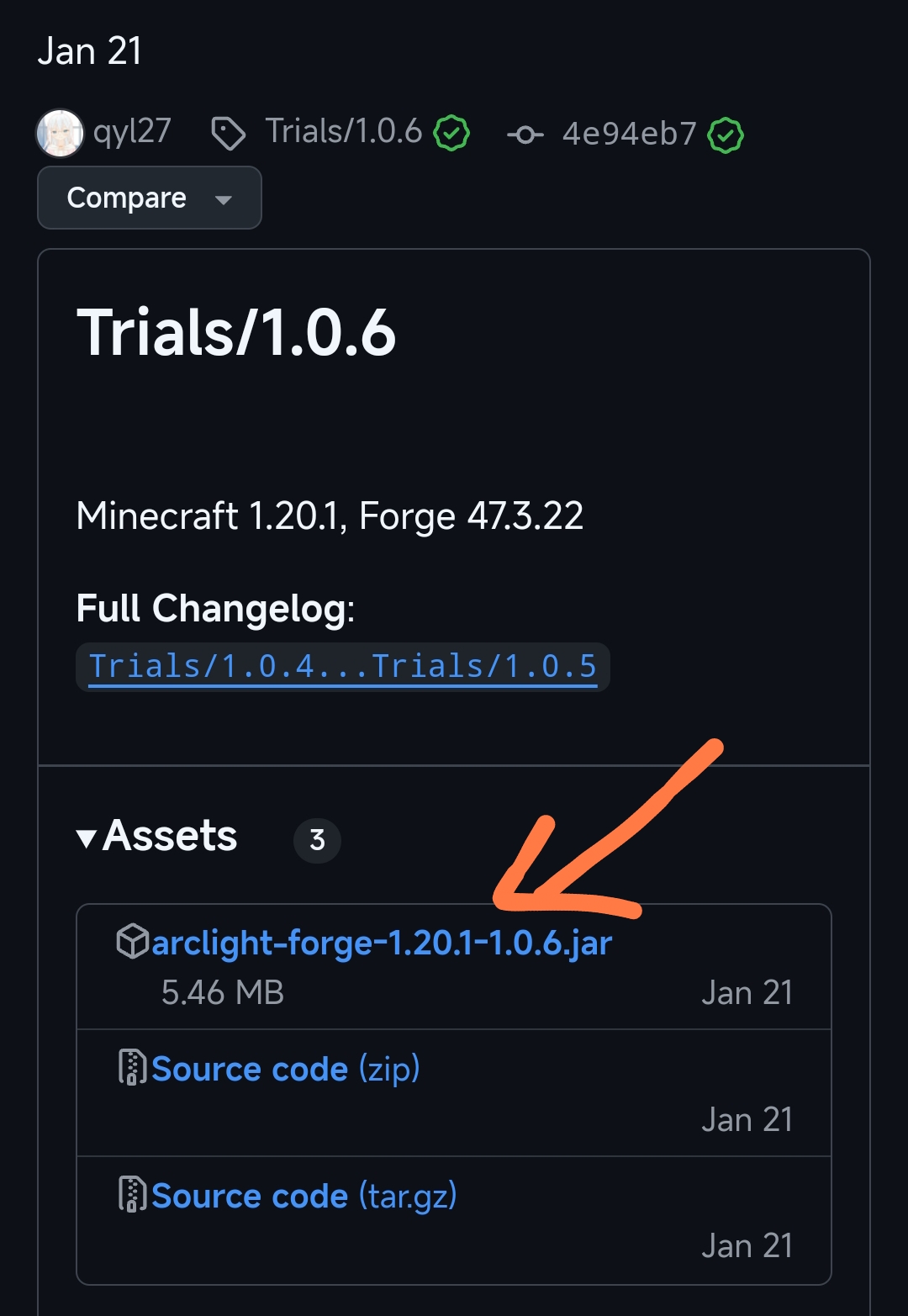Click the tag icon beside Trials/1.0.6
The height and width of the screenshot is (1316, 908).
228,134
